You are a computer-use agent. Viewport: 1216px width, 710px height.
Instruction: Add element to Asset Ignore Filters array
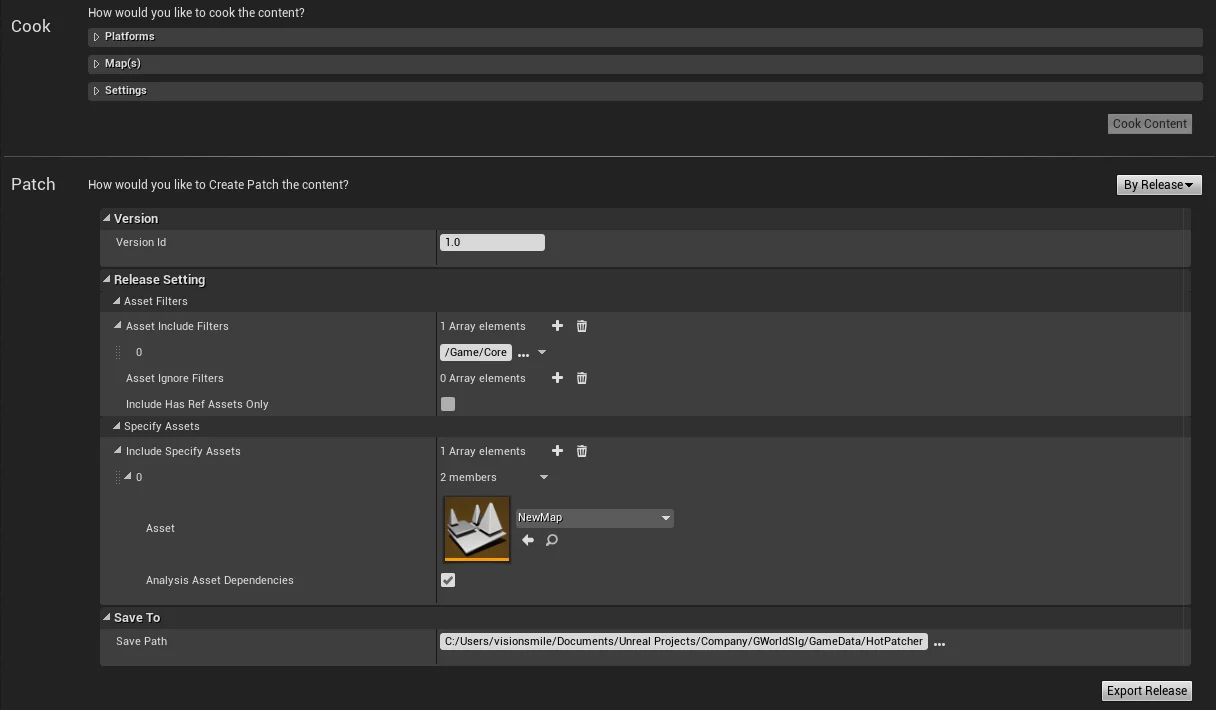[557, 378]
